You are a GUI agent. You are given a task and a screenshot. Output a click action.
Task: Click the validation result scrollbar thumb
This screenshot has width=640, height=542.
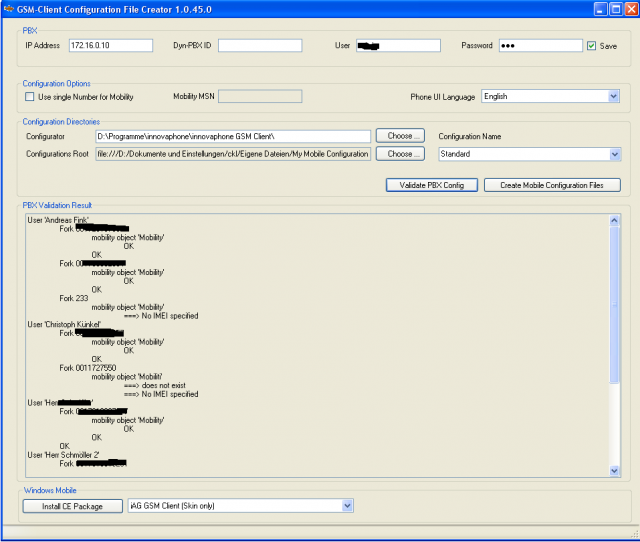(x=614, y=305)
